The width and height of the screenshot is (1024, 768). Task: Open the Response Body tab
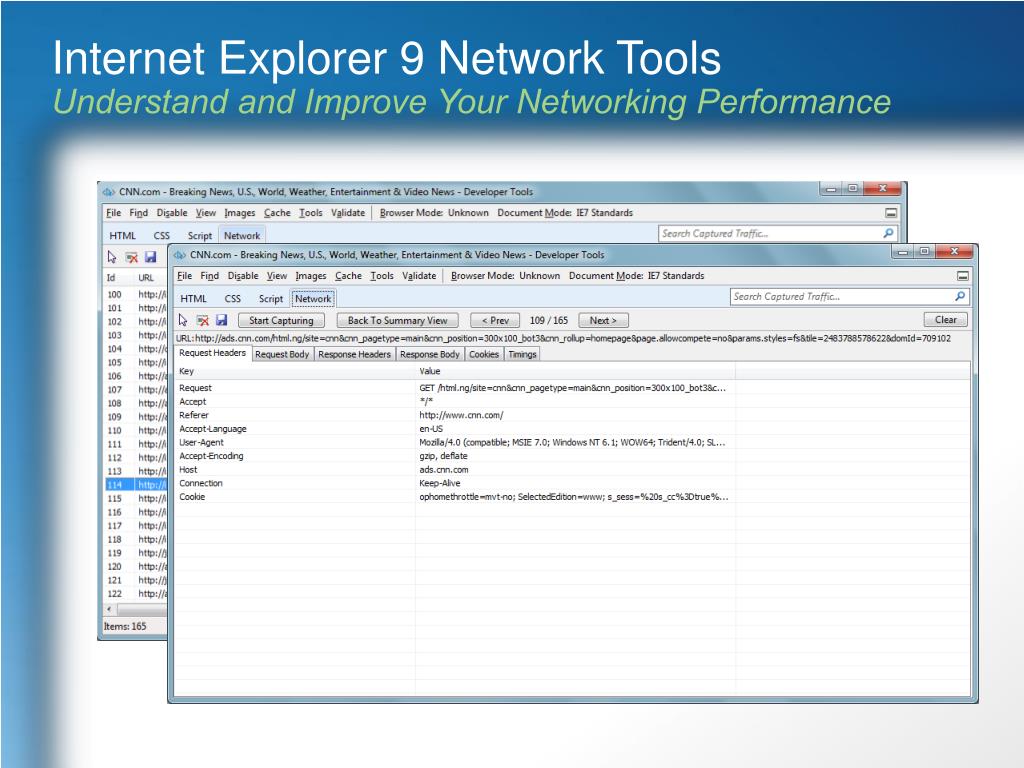click(x=430, y=354)
